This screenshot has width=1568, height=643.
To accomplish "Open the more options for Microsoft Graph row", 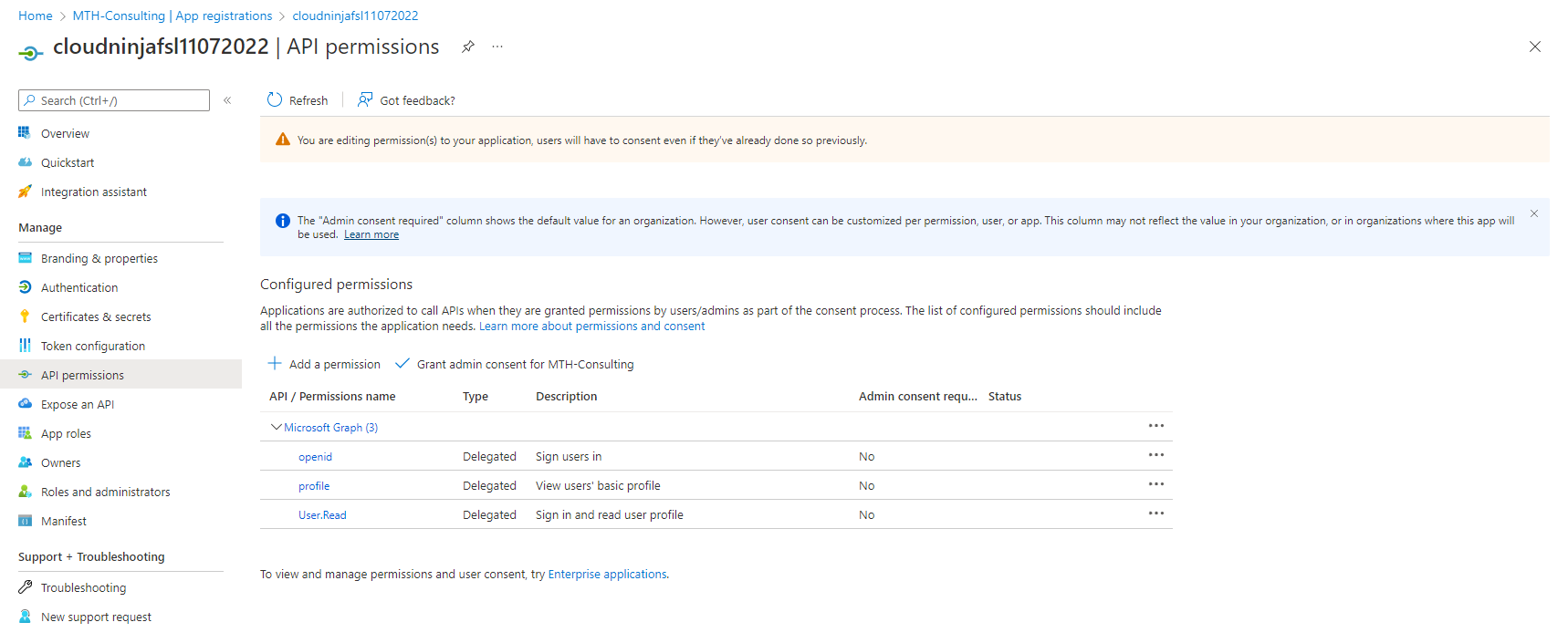I will click(1156, 426).
